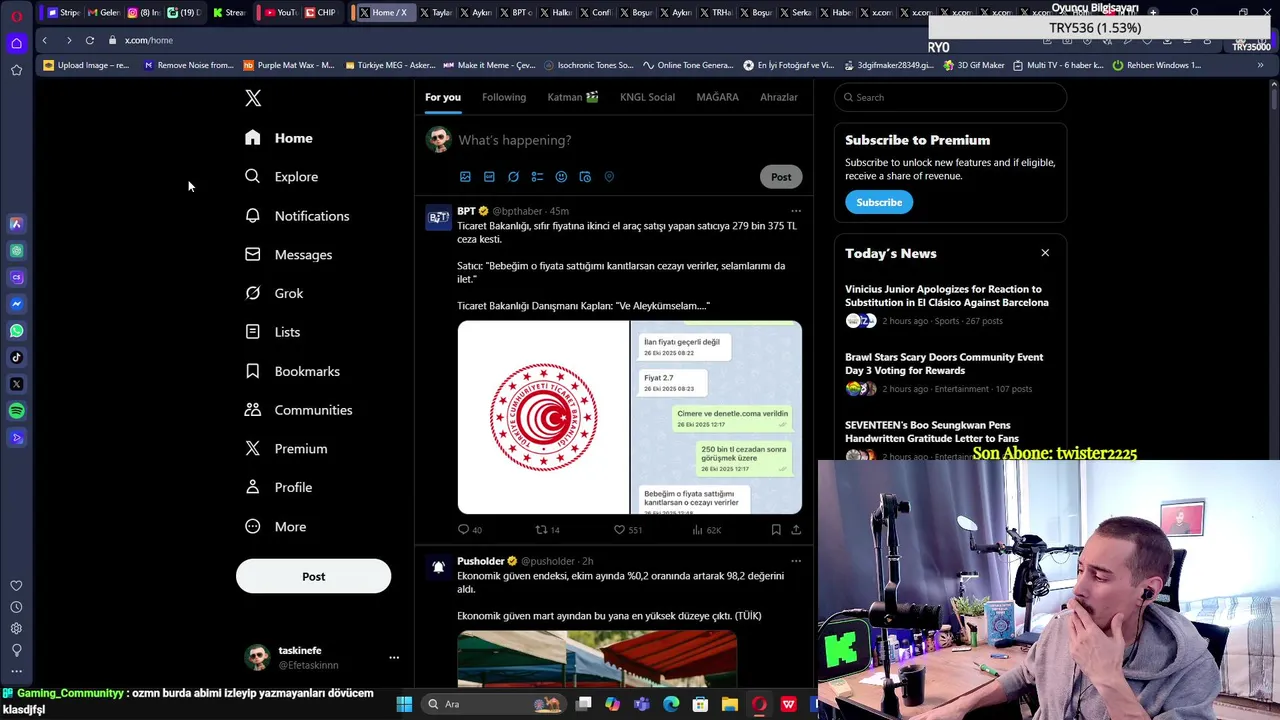Switch to the KNGL Social tab
The image size is (1280, 720).
[x=647, y=97]
